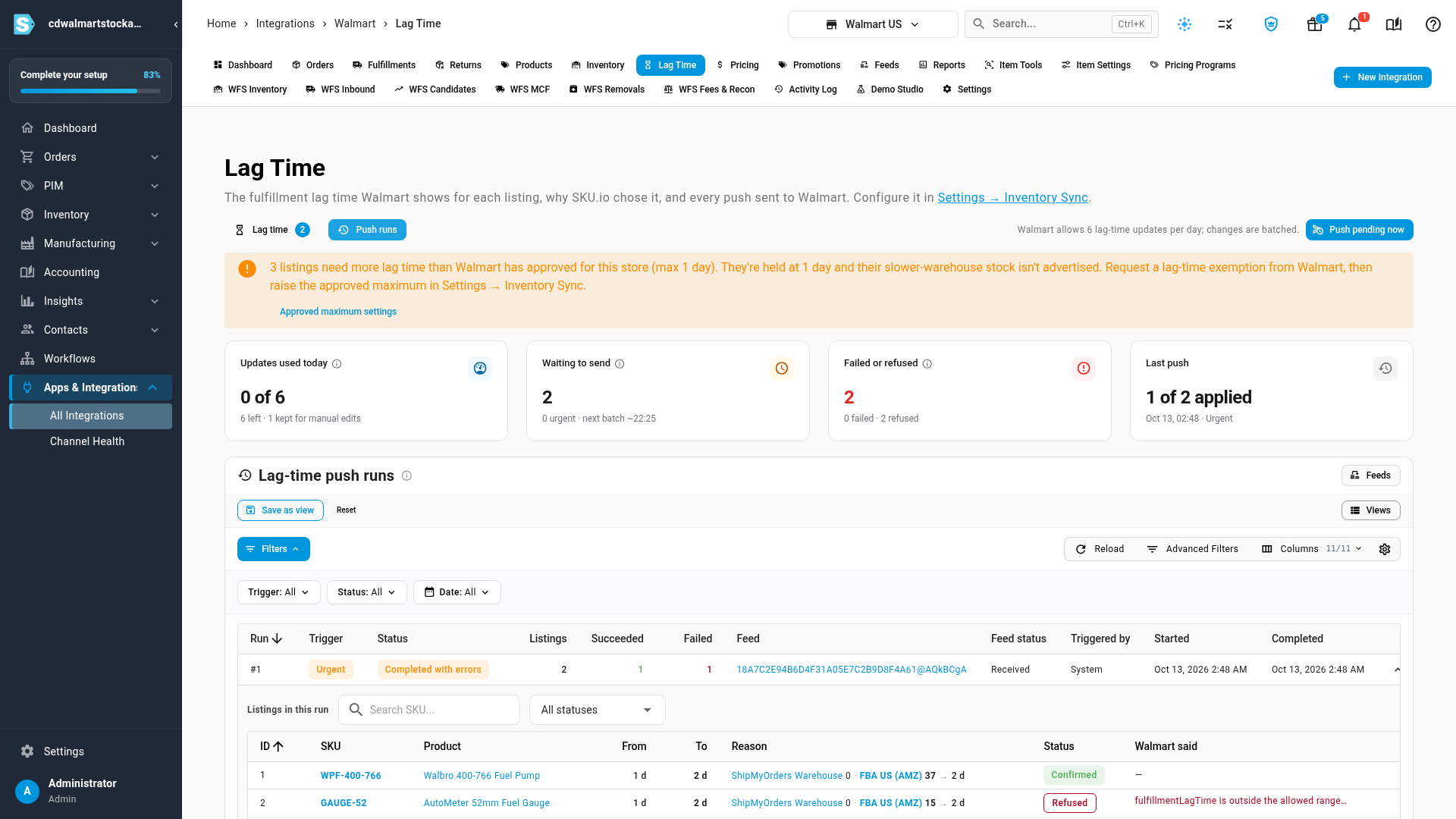Collapse the sidebar with the chevron
The width and height of the screenshot is (1456, 819).
(176, 24)
